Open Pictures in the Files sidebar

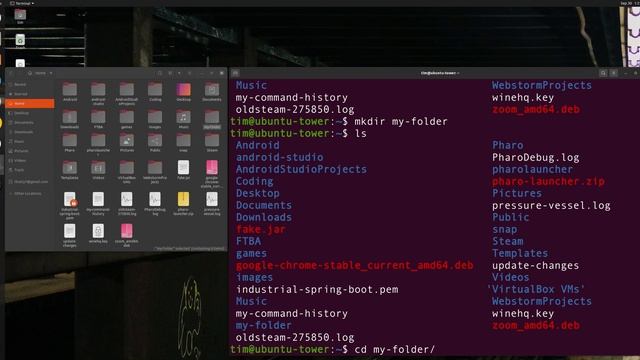tap(30, 151)
